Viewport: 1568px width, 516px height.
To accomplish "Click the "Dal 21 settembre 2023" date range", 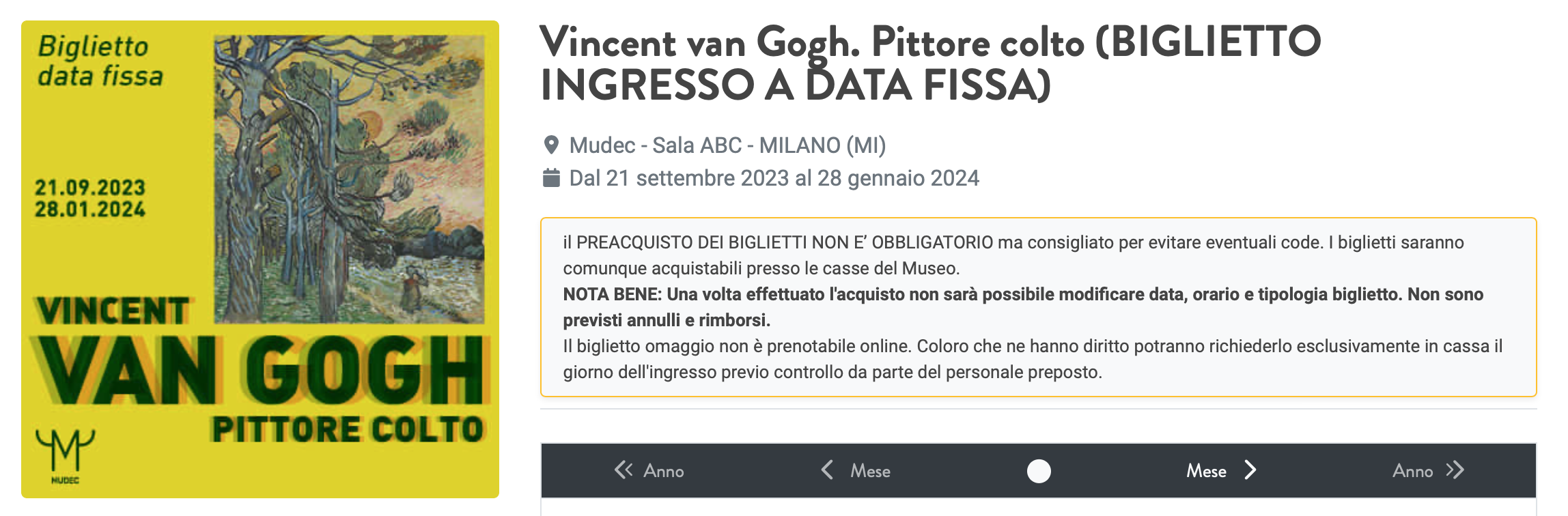I will tap(774, 178).
